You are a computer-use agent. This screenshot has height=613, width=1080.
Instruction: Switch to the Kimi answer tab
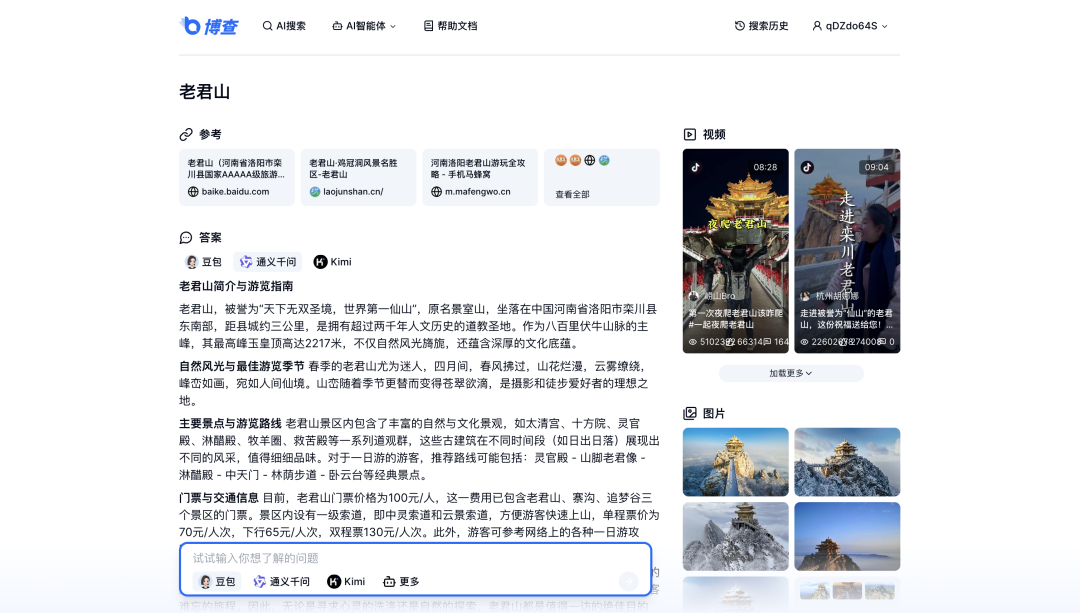coord(333,262)
